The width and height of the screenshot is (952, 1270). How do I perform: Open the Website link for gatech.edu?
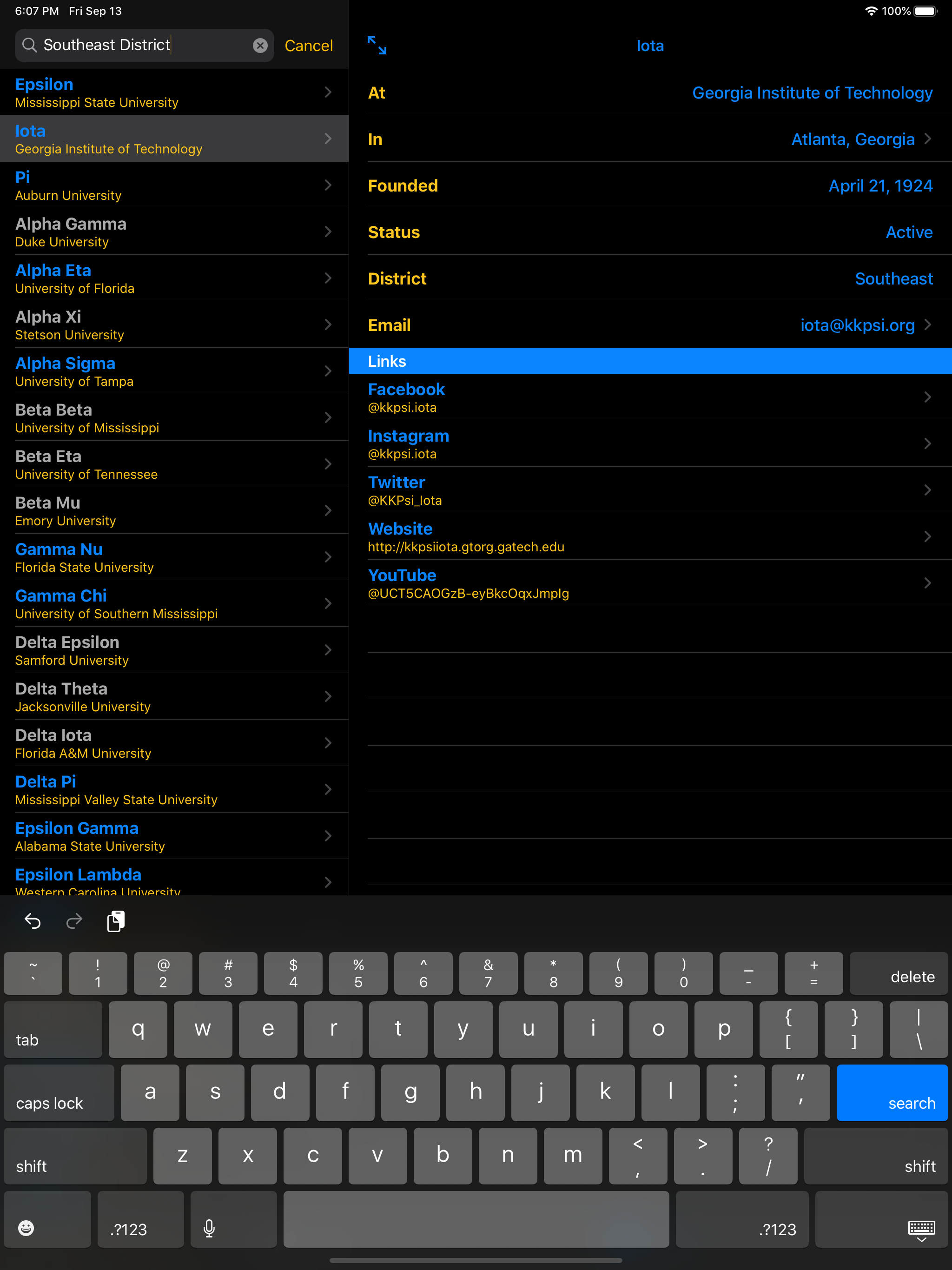pos(650,537)
